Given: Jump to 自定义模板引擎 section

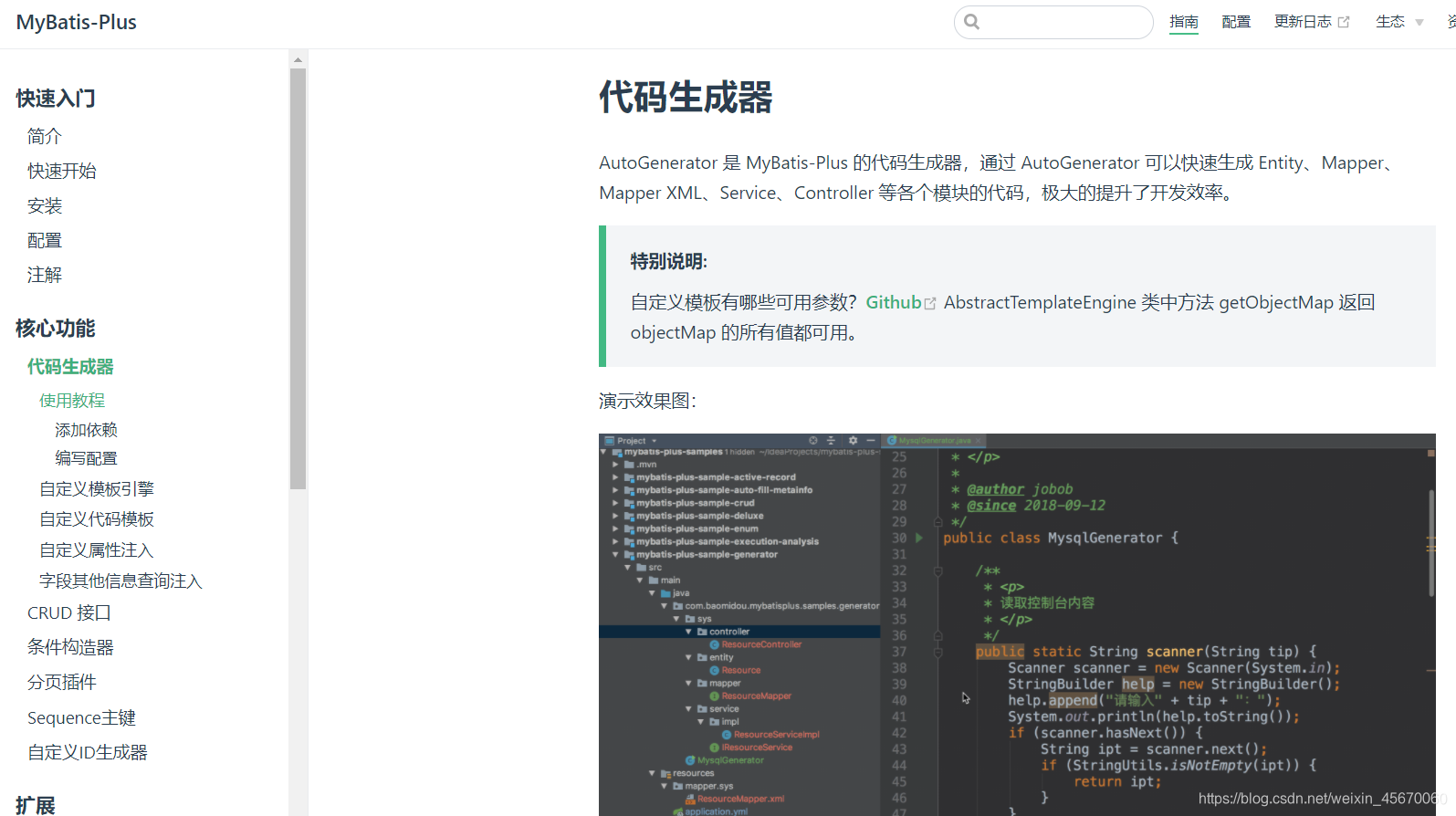Looking at the screenshot, I should tap(97, 489).
